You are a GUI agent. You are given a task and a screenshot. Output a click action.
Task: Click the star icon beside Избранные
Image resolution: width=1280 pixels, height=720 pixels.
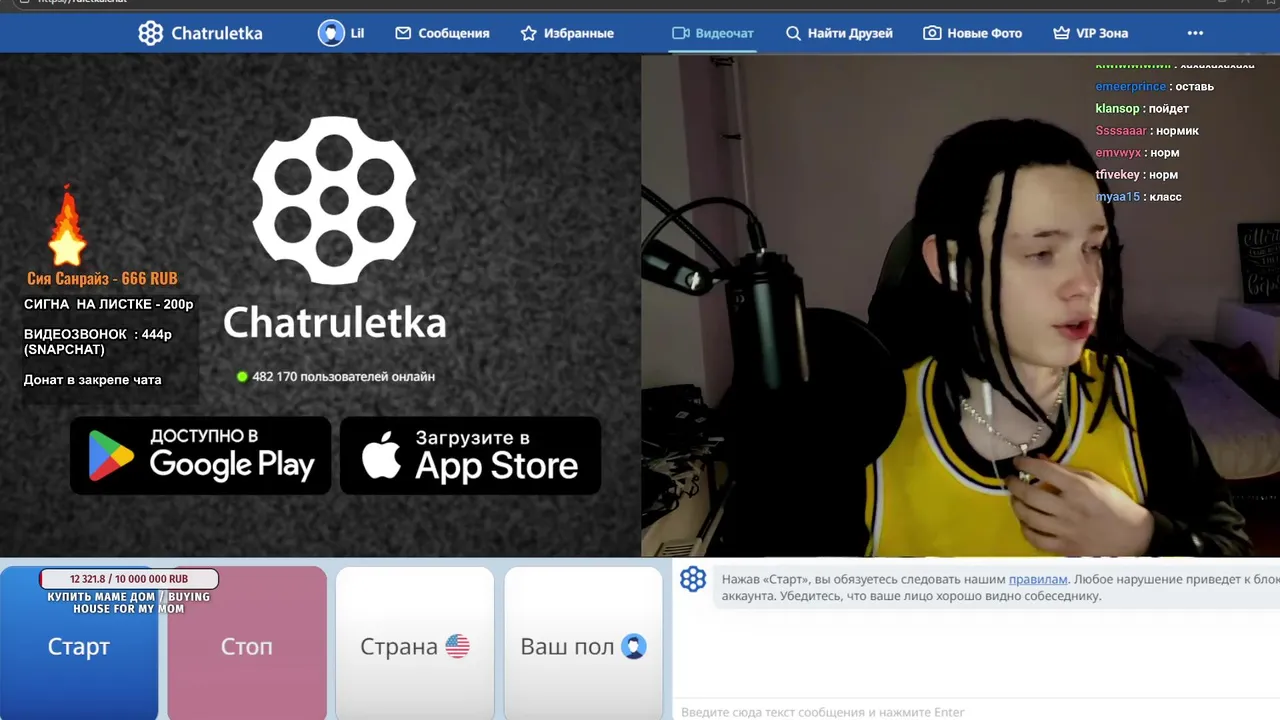[x=529, y=33]
